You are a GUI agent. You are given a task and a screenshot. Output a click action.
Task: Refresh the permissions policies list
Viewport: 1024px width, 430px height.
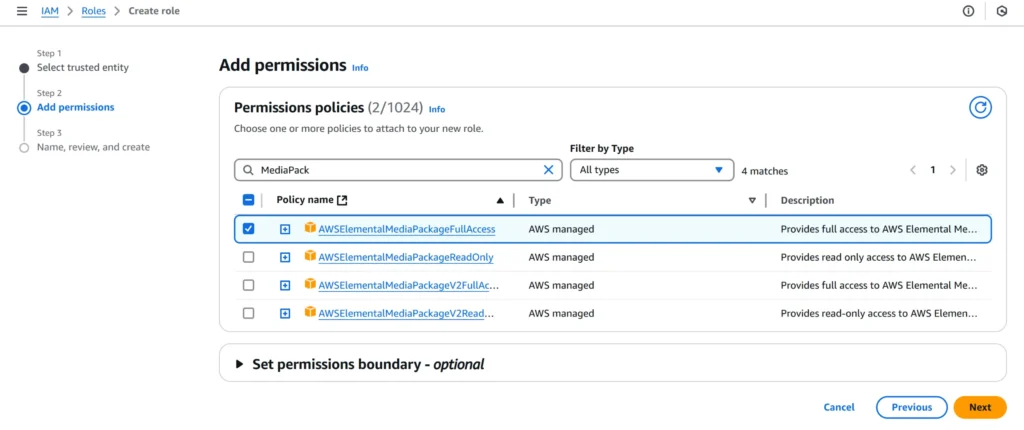tap(980, 107)
